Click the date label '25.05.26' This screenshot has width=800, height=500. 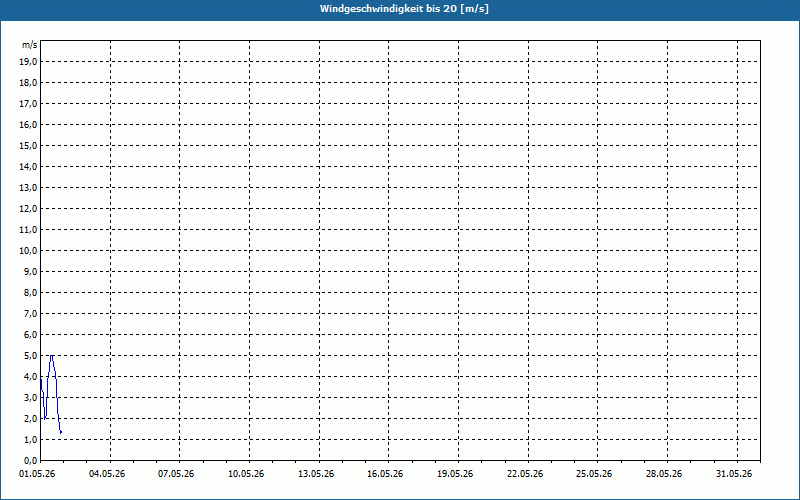pos(594,474)
